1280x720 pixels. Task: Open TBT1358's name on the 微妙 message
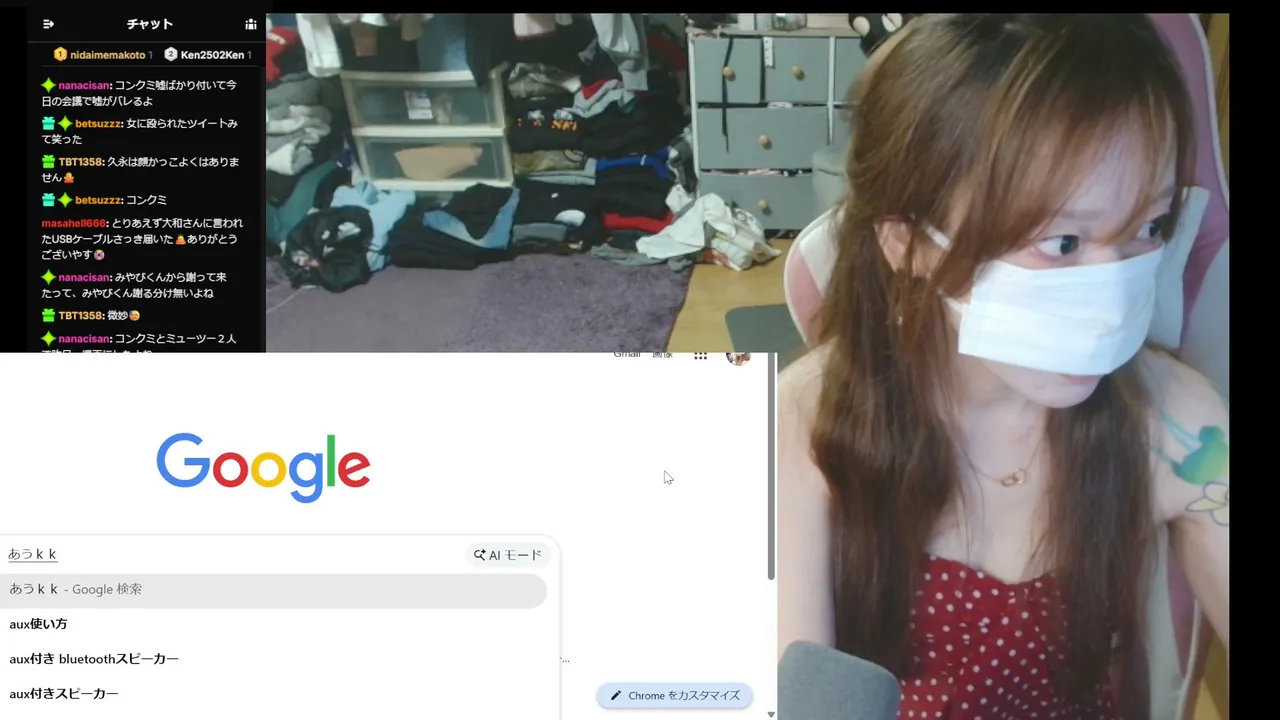tap(80, 316)
